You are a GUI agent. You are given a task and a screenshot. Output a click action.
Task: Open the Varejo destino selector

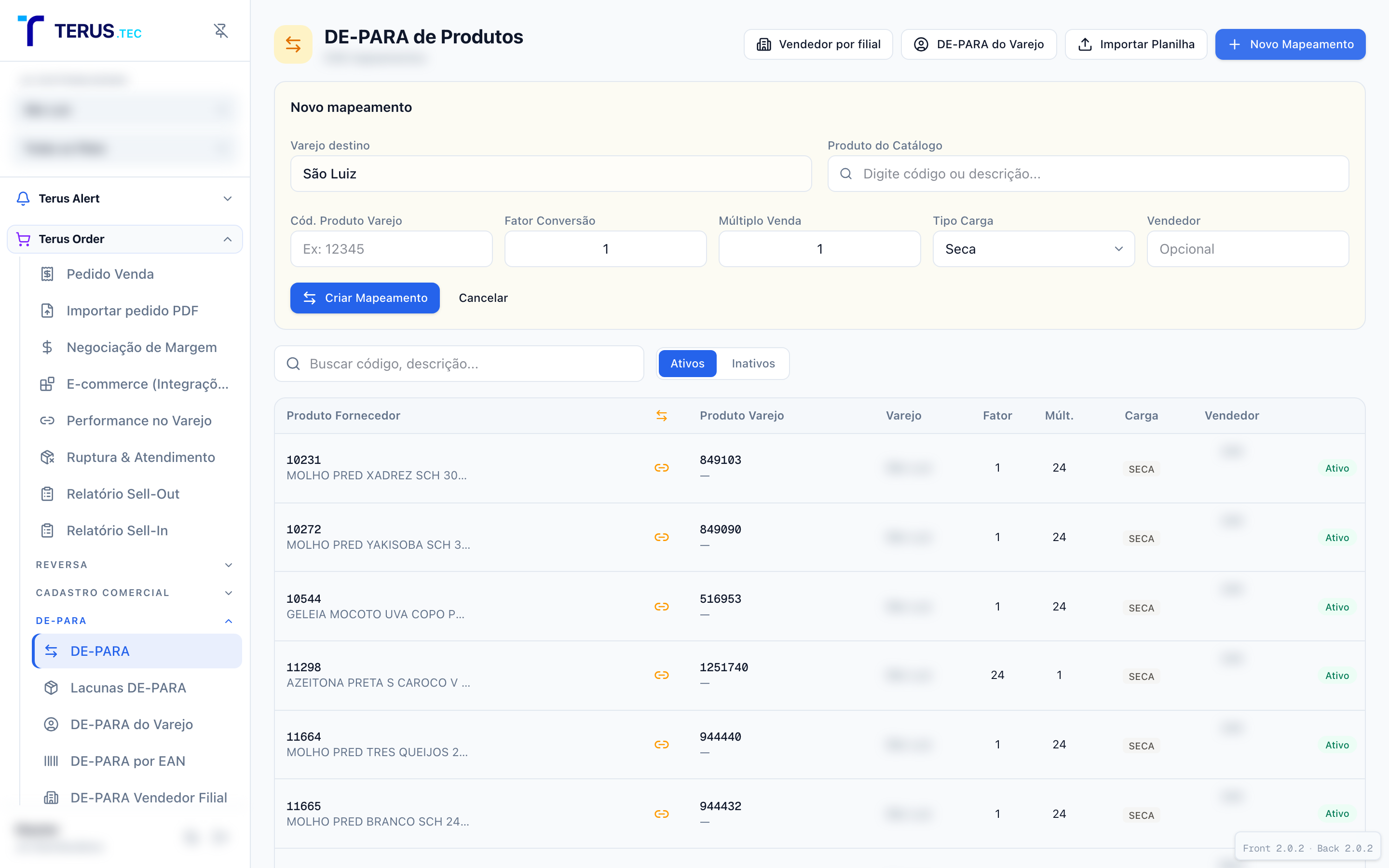[551, 174]
